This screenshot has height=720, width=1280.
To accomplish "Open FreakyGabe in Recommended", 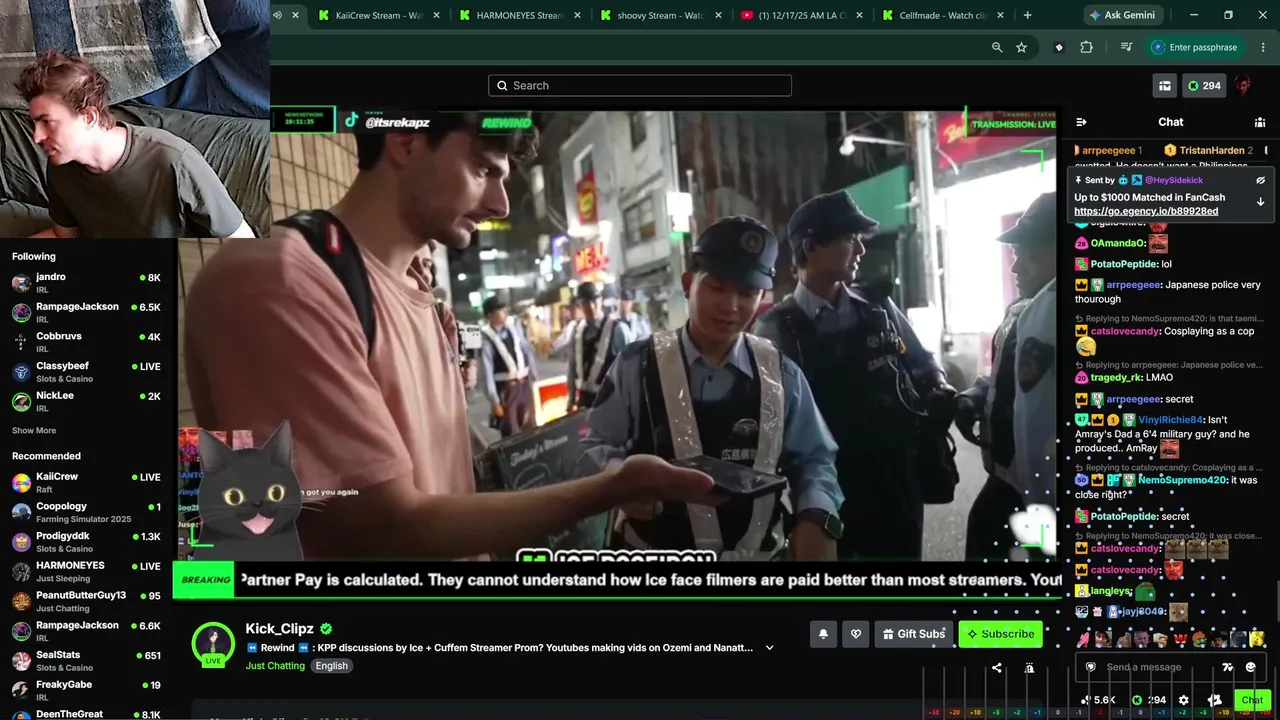I will click(x=86, y=690).
